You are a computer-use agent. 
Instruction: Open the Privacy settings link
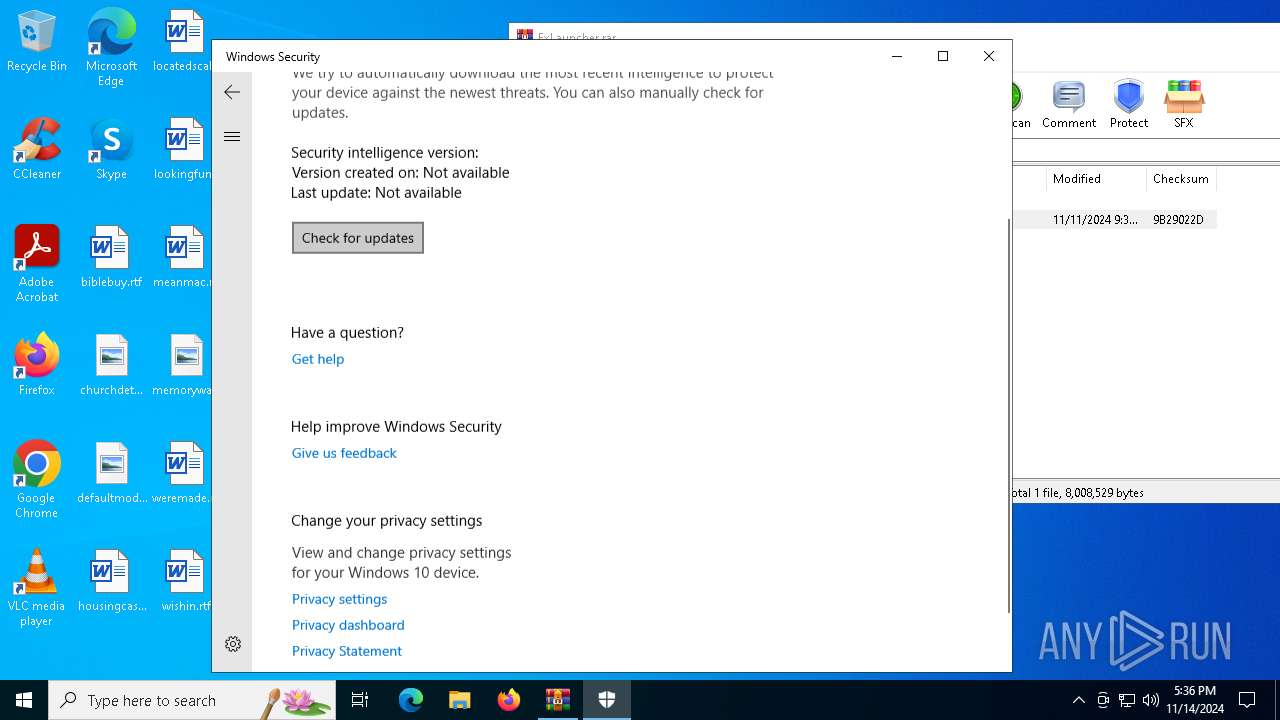coord(339,599)
